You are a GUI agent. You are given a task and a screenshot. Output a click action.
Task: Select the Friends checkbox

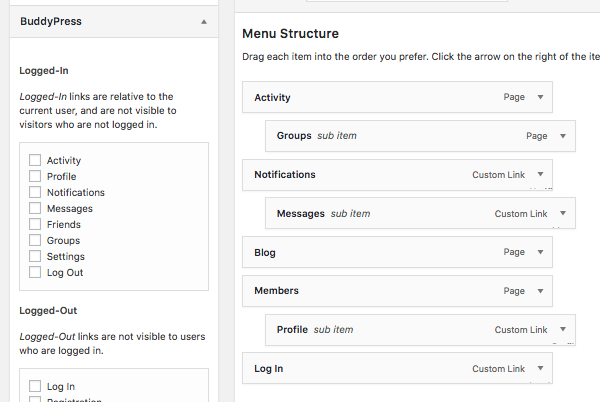point(35,224)
